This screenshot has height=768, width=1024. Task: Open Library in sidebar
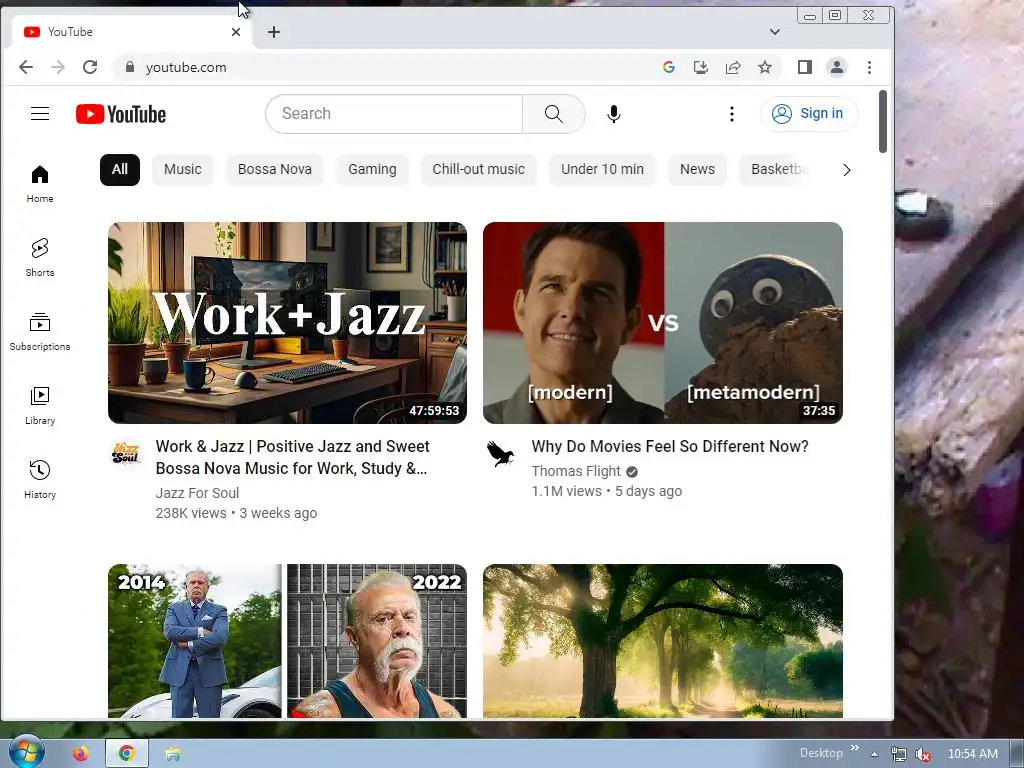[x=40, y=406]
